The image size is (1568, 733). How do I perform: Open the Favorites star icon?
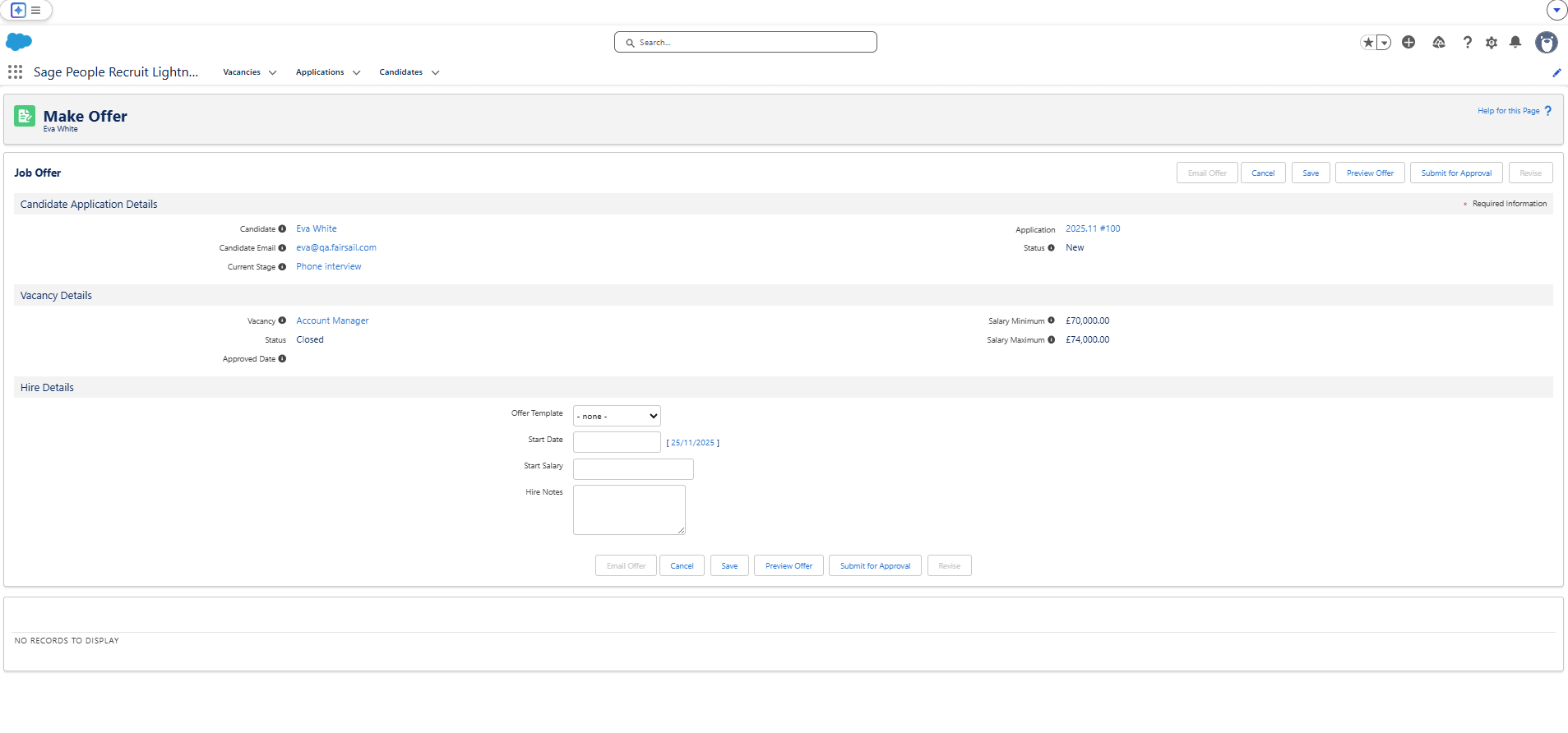pyautogui.click(x=1368, y=43)
